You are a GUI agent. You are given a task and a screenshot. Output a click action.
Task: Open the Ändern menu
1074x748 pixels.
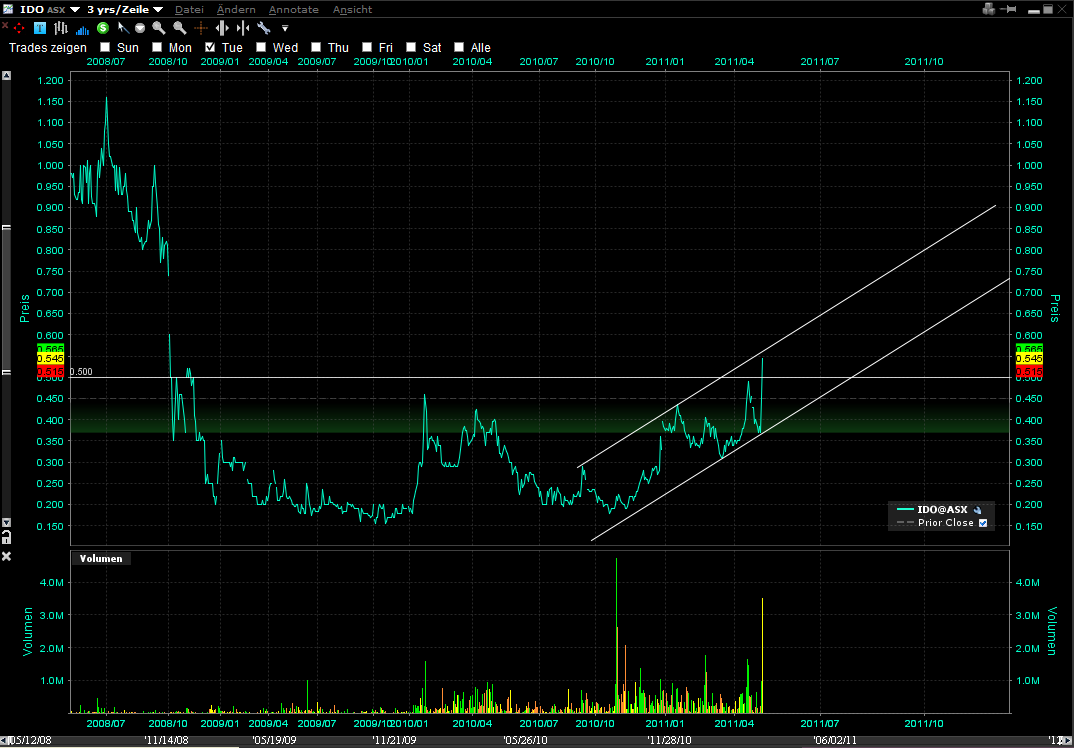click(236, 10)
